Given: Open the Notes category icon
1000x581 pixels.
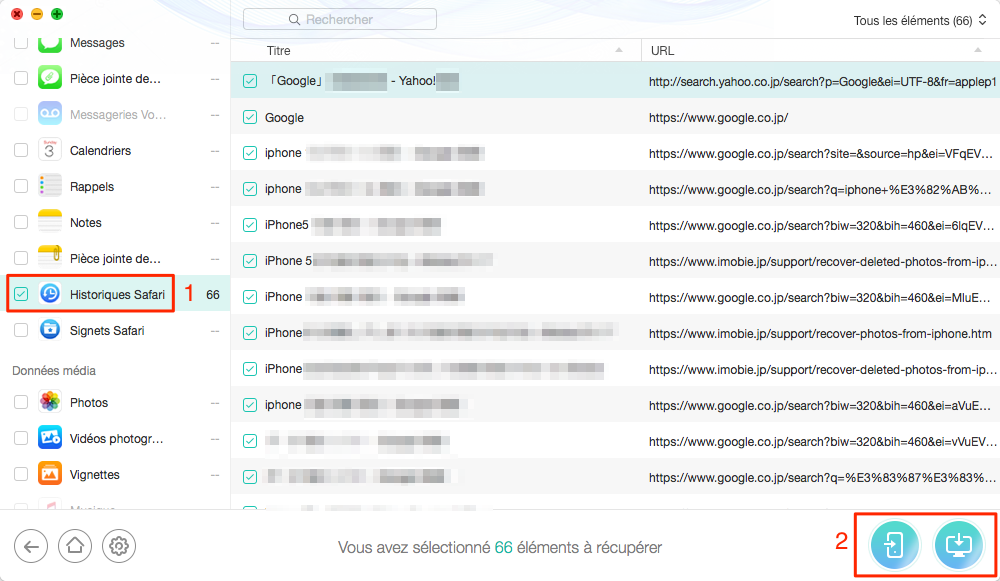Looking at the screenshot, I should (50, 223).
